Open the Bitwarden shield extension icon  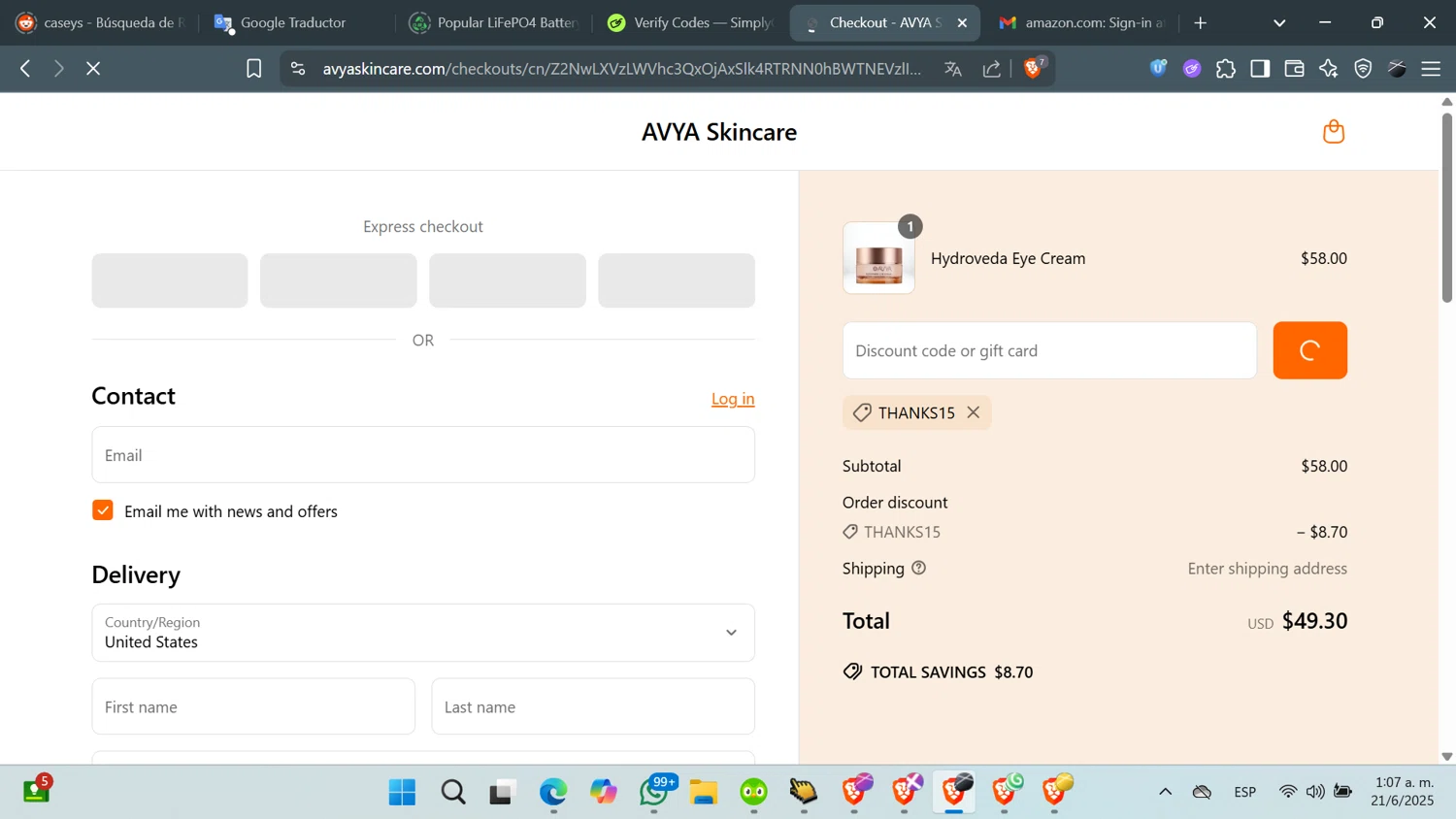pos(1158,68)
